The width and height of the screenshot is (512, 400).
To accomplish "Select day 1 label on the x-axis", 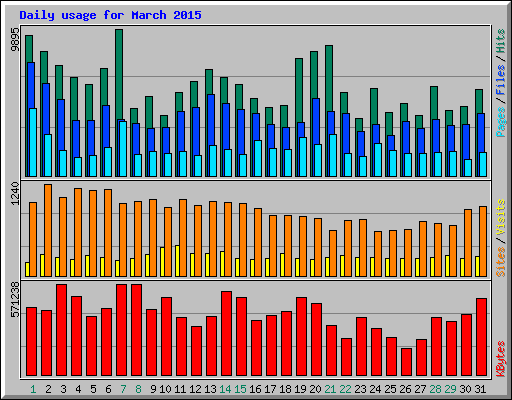I will tap(33, 389).
